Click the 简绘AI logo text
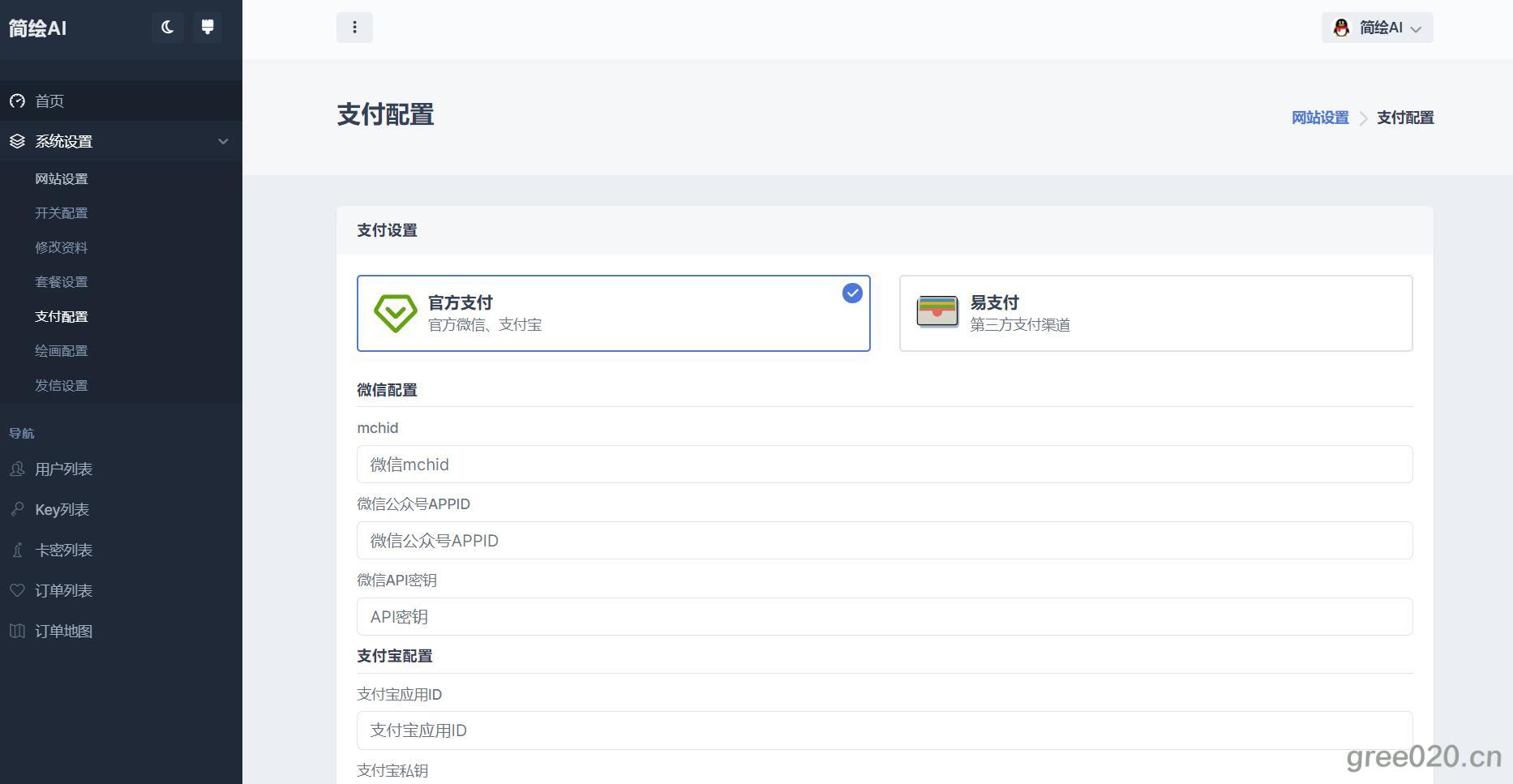This screenshot has height=784, width=1513. pos(37,28)
